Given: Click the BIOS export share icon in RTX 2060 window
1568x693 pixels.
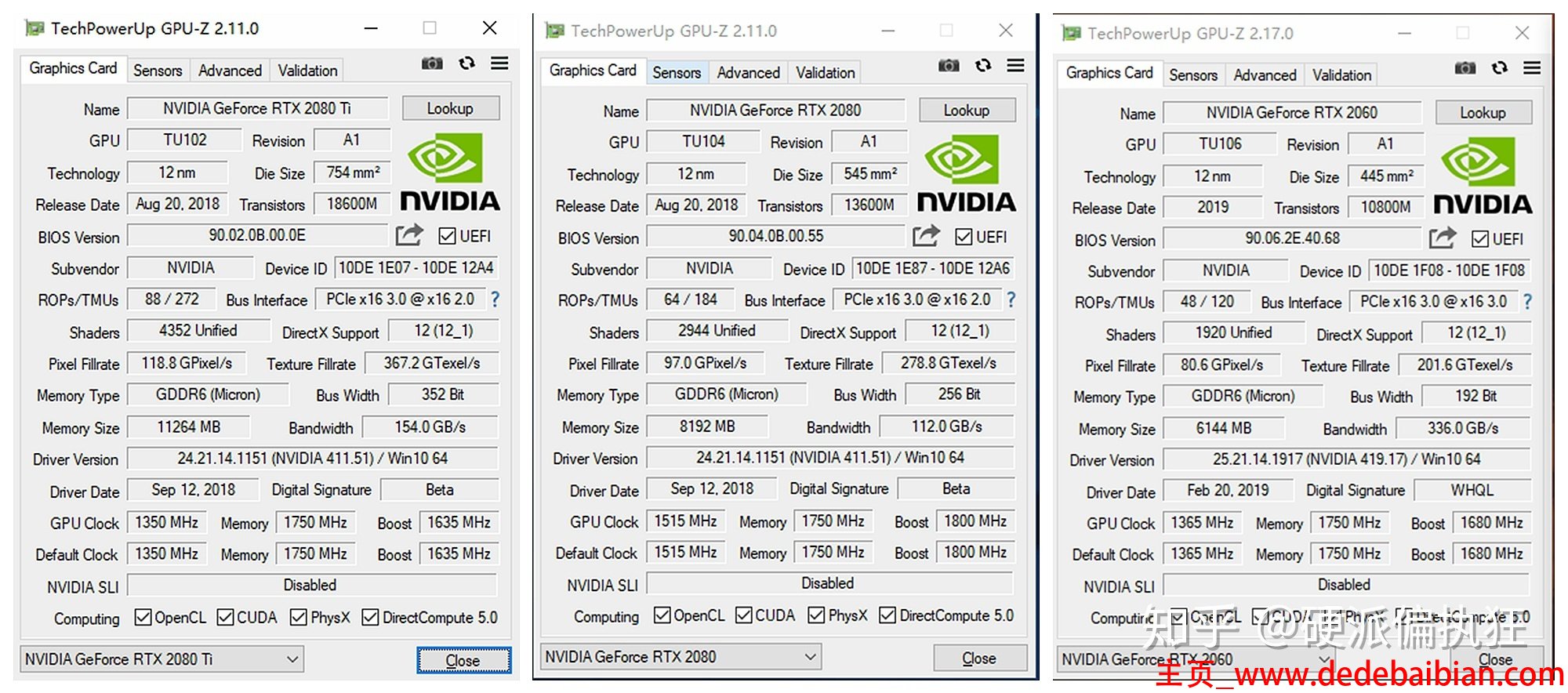Looking at the screenshot, I should point(1443,238).
